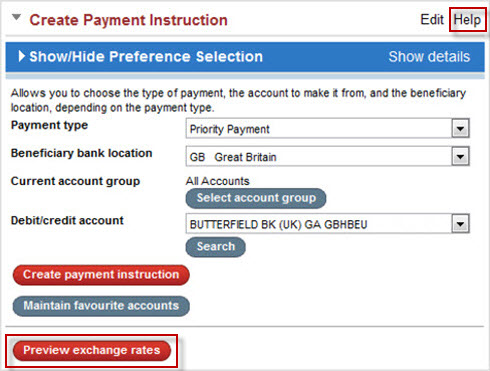Click the Payment type label

tap(49, 126)
